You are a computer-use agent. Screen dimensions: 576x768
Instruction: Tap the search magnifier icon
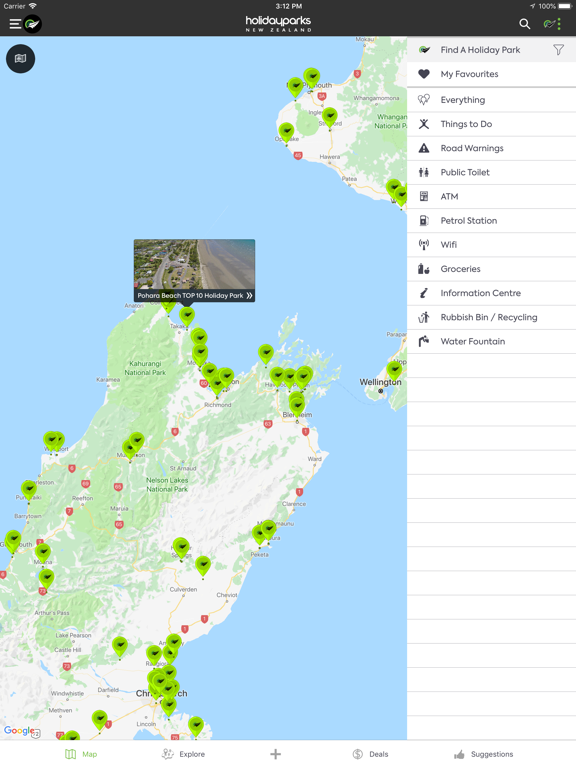(x=525, y=24)
